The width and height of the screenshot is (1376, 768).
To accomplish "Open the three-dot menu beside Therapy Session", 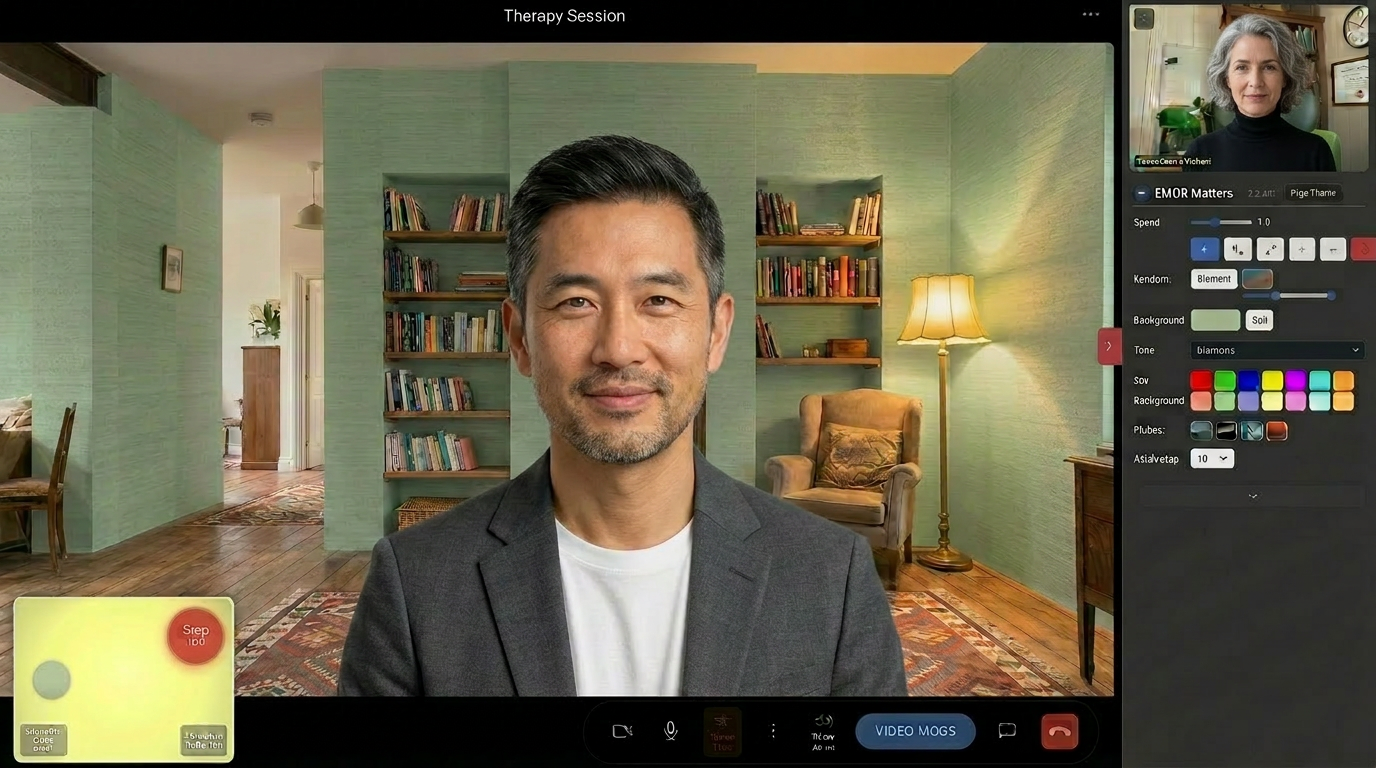I will click(x=1091, y=14).
